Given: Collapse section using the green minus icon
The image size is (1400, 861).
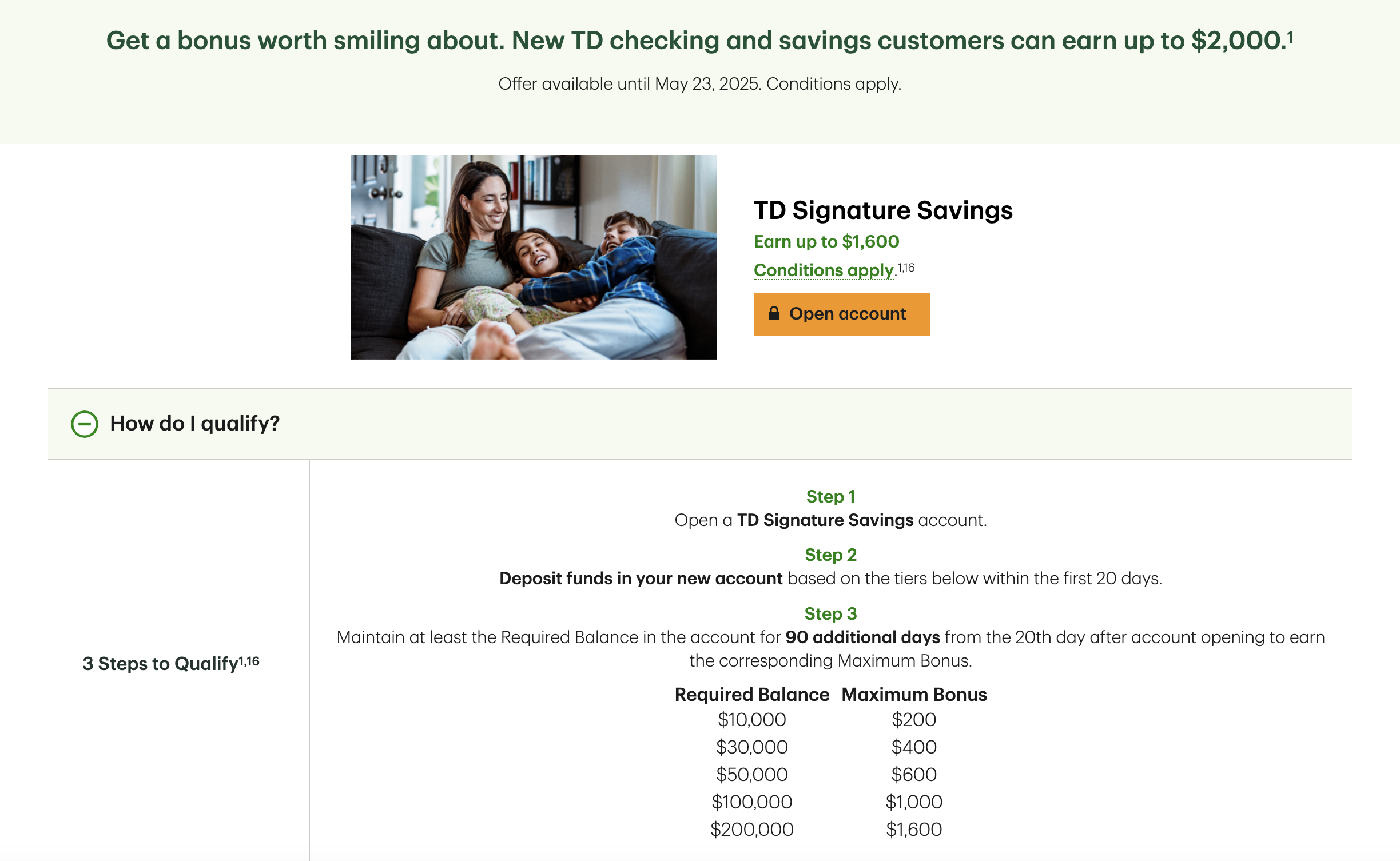Looking at the screenshot, I should [85, 424].
